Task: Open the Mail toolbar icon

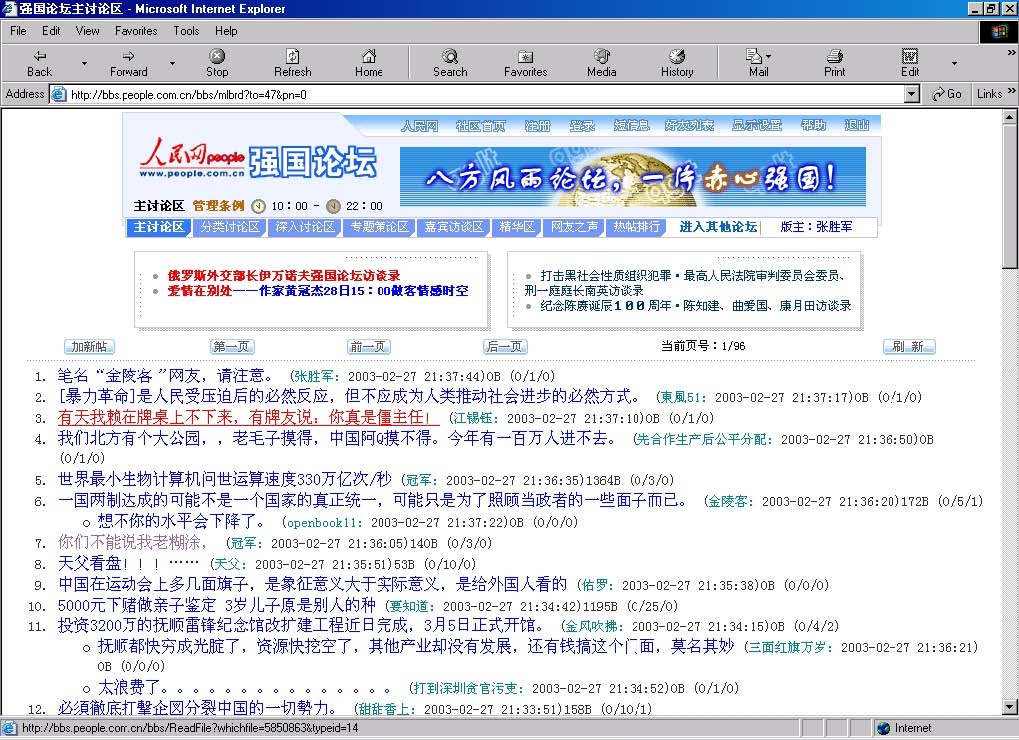Action: point(754,56)
